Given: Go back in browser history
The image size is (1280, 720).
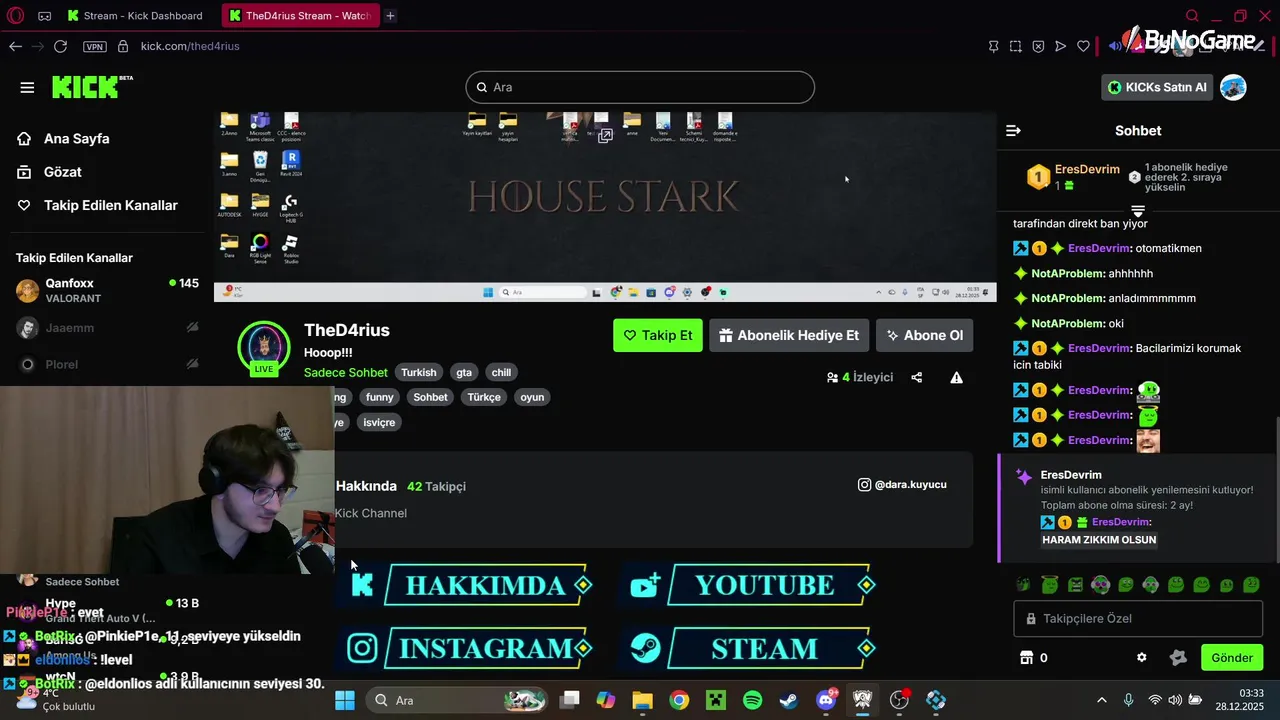Looking at the screenshot, I should (x=15, y=46).
